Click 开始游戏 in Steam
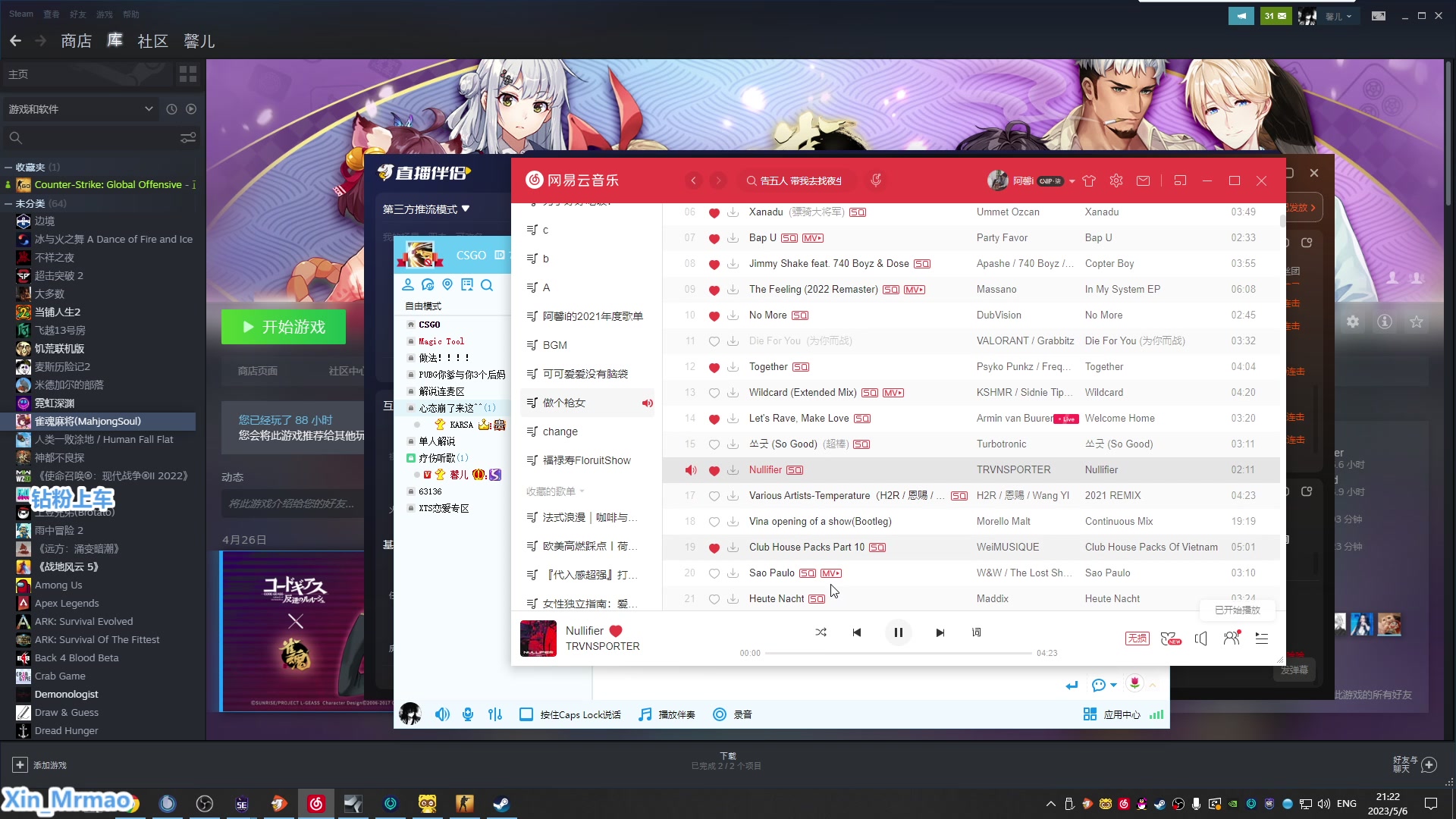1456x819 pixels. coord(284,327)
